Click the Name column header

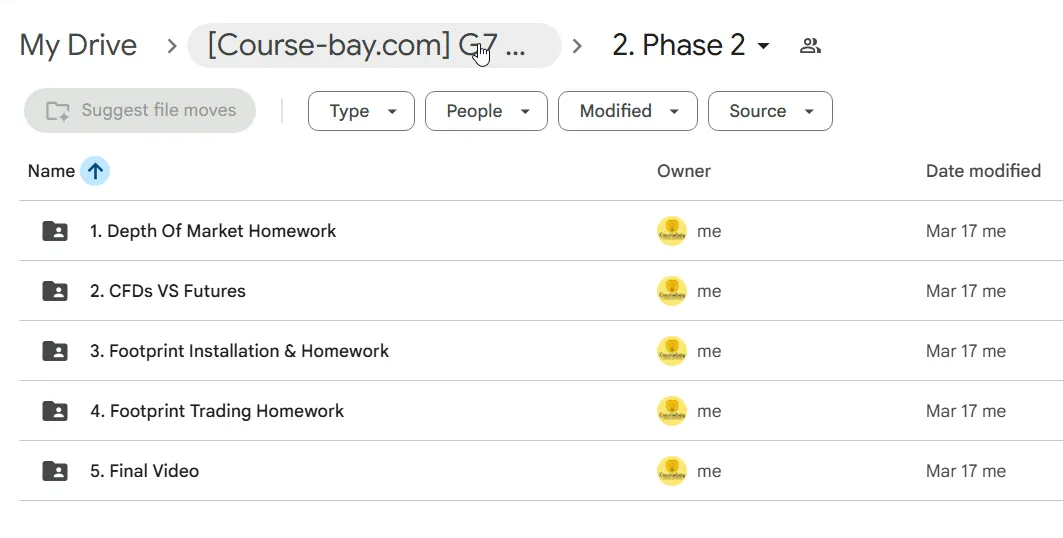click(x=51, y=171)
